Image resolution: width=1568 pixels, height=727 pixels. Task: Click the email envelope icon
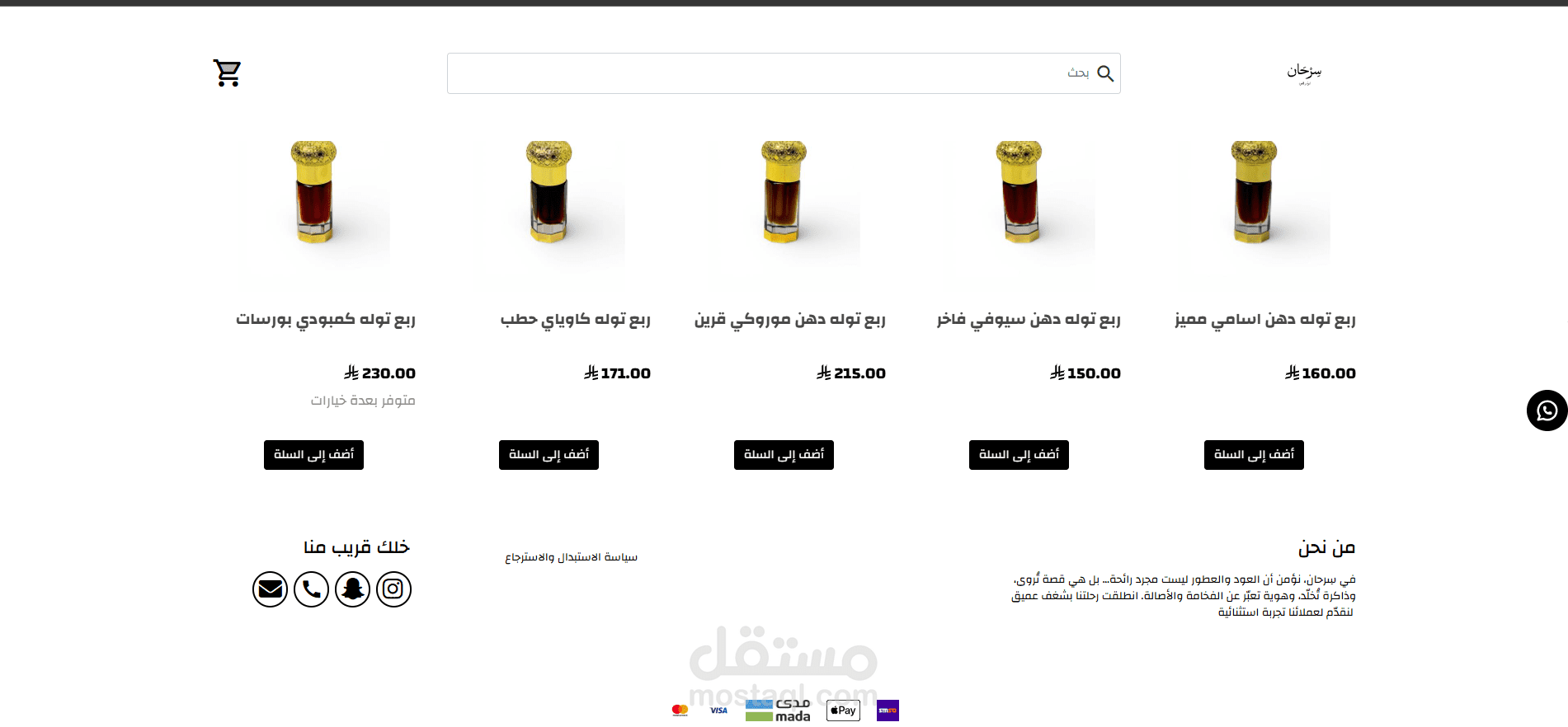click(270, 589)
